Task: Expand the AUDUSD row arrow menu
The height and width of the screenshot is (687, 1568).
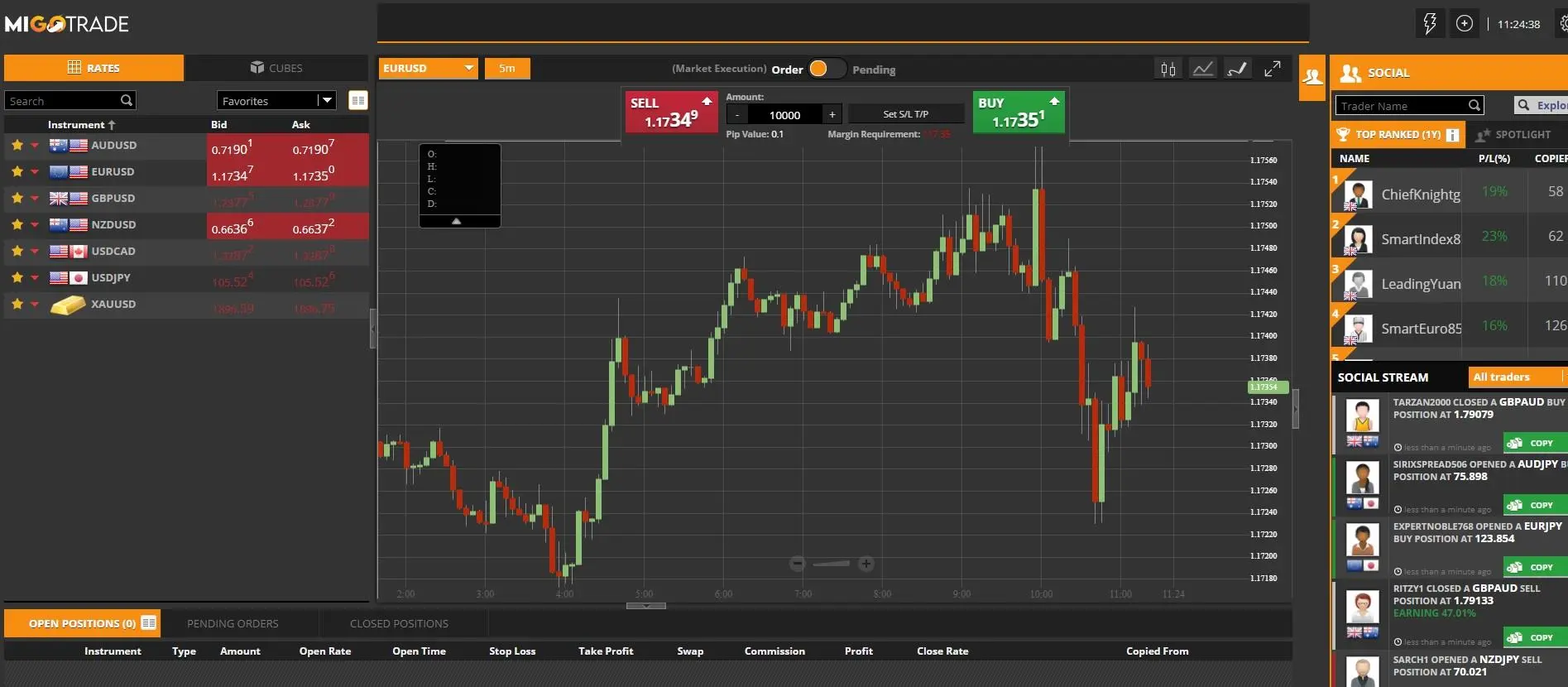Action: pos(35,146)
